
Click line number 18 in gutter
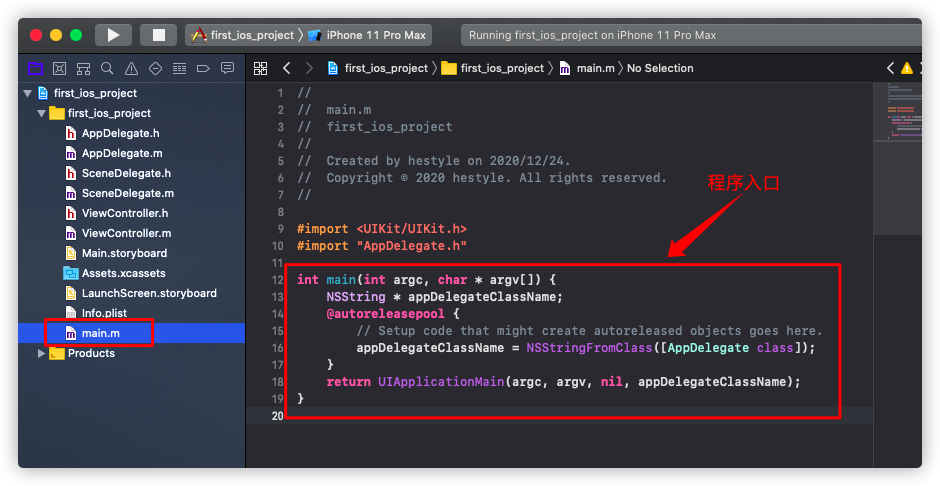point(277,382)
